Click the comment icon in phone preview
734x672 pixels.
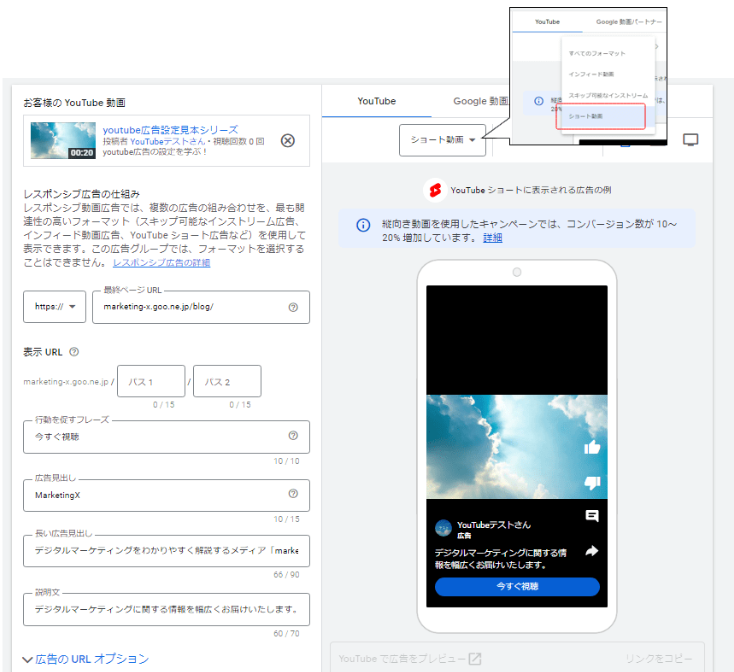pyautogui.click(x=592, y=516)
